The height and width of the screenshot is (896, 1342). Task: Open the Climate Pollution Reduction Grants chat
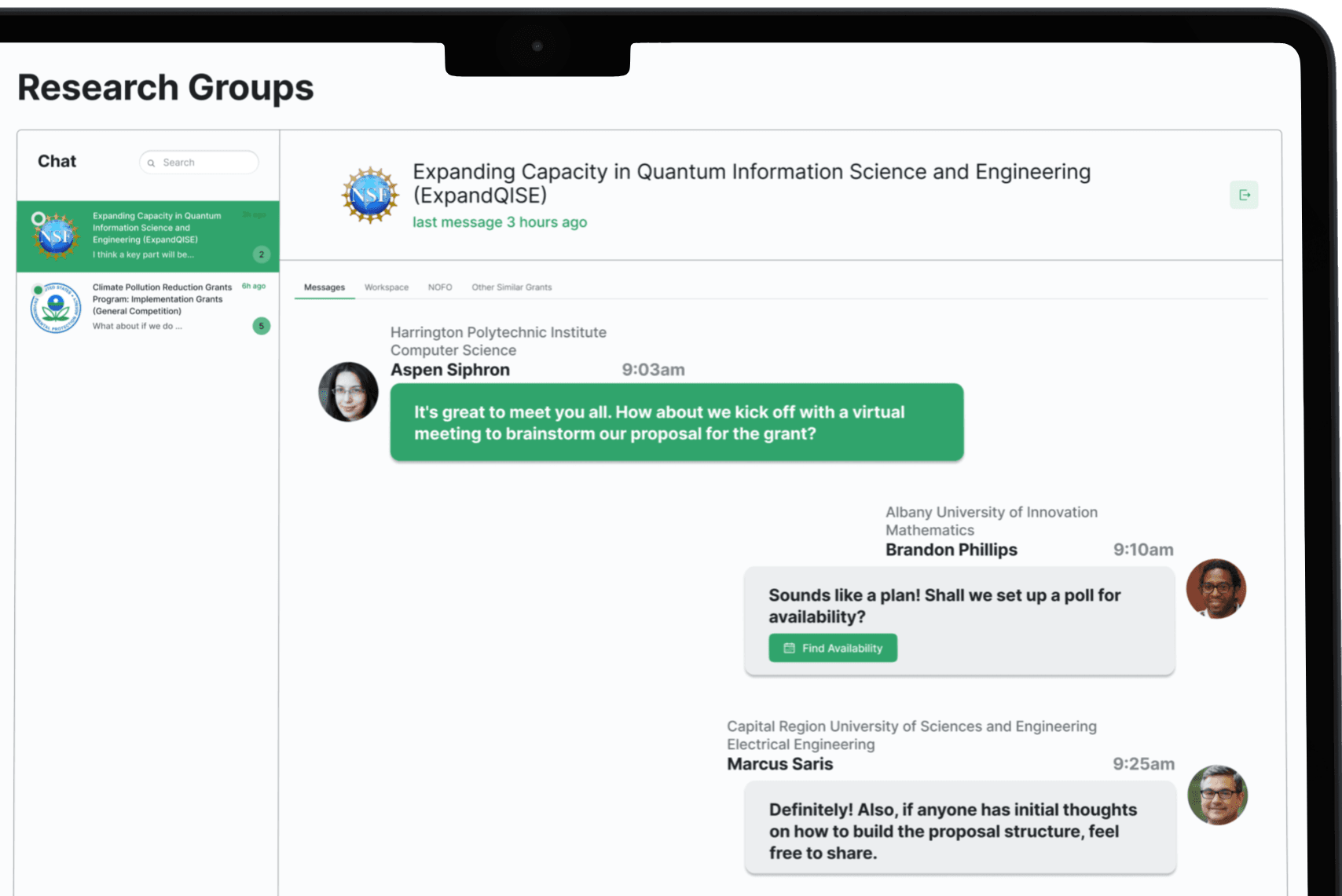(x=148, y=308)
